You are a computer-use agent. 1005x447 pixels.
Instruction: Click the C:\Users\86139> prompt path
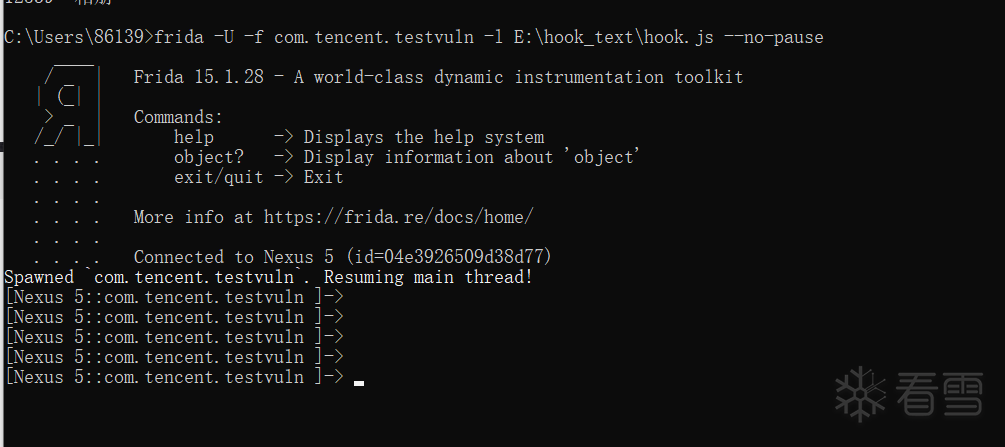click(78, 37)
